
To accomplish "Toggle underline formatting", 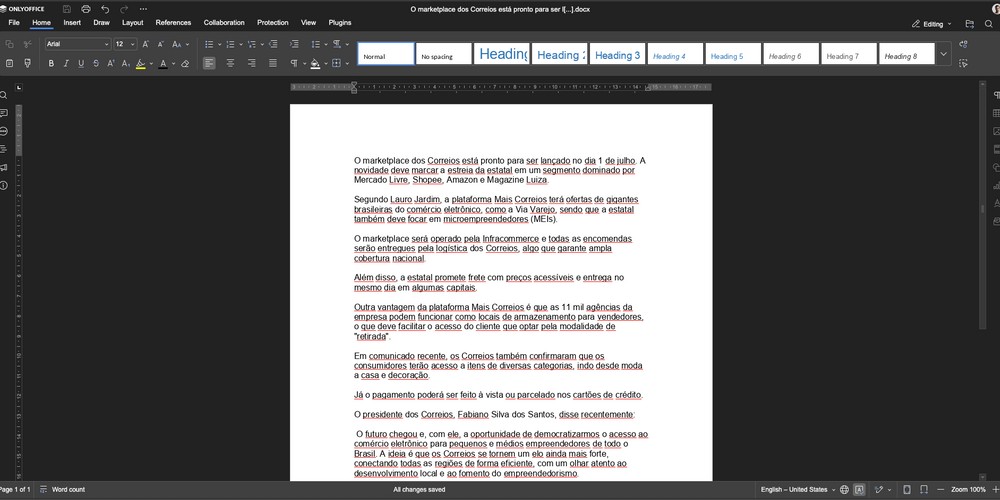I will [81, 63].
